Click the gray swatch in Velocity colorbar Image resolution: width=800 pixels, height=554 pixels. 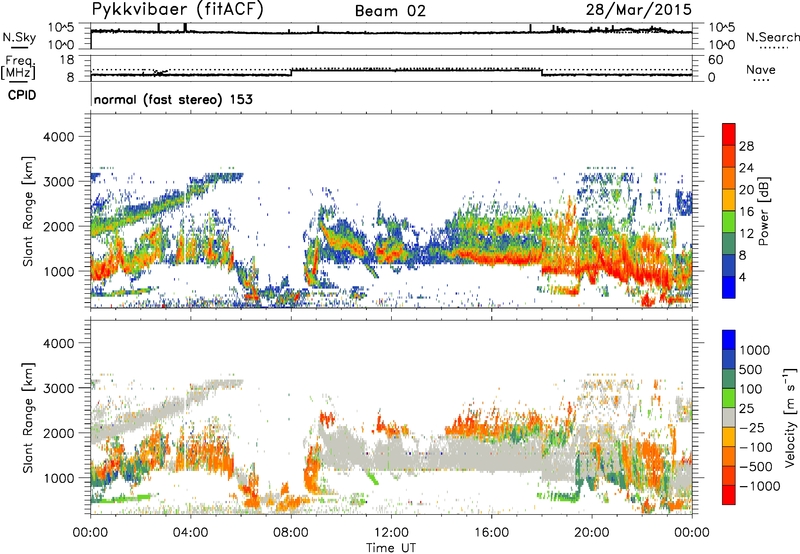click(729, 418)
